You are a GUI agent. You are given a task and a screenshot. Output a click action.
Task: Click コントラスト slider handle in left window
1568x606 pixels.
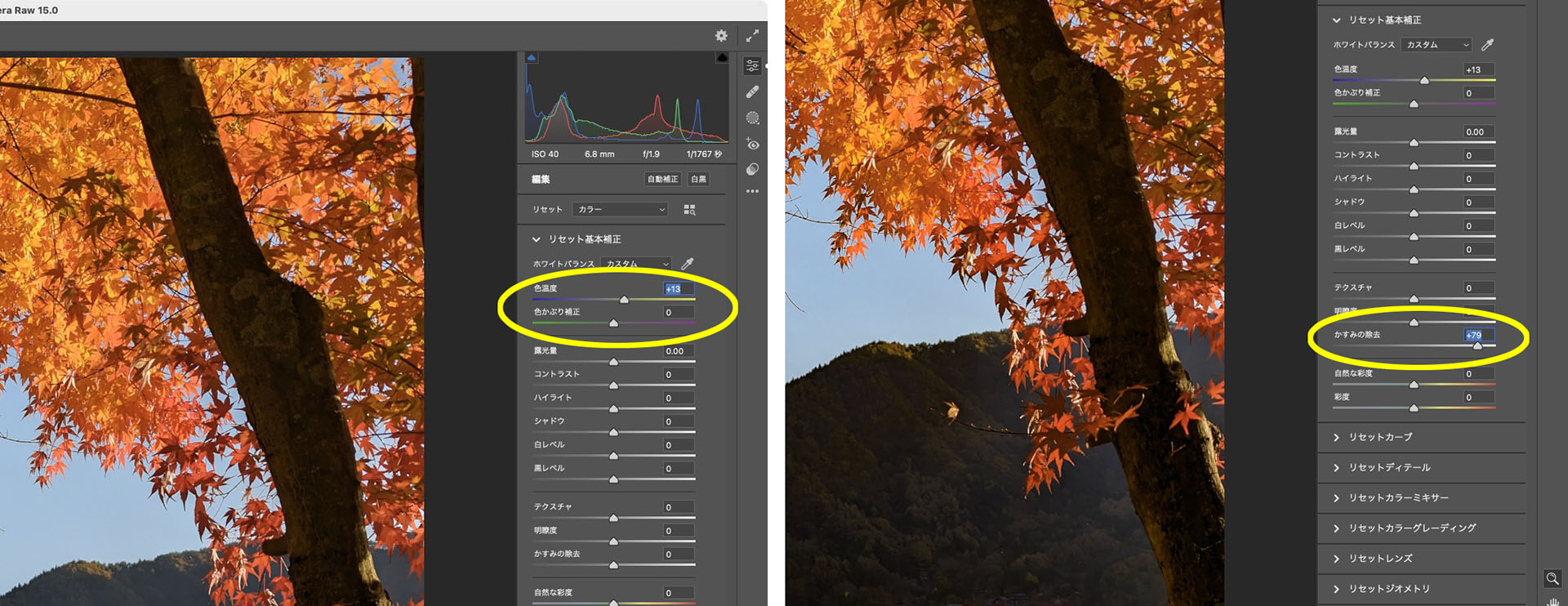tap(614, 385)
